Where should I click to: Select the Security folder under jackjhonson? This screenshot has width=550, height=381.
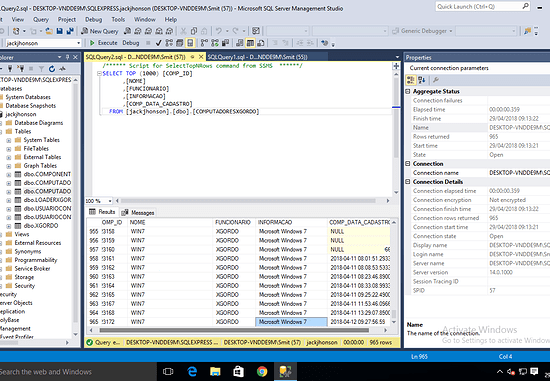[x=25, y=286]
